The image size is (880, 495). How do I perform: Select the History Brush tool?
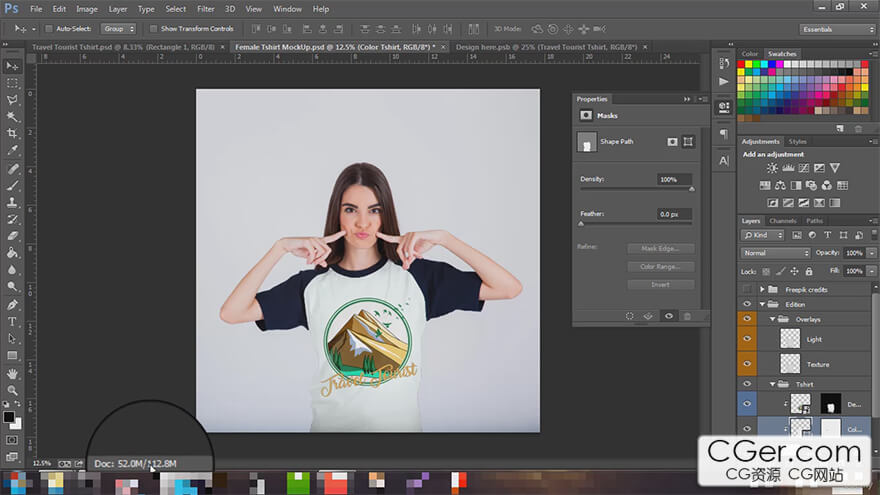(x=12, y=219)
